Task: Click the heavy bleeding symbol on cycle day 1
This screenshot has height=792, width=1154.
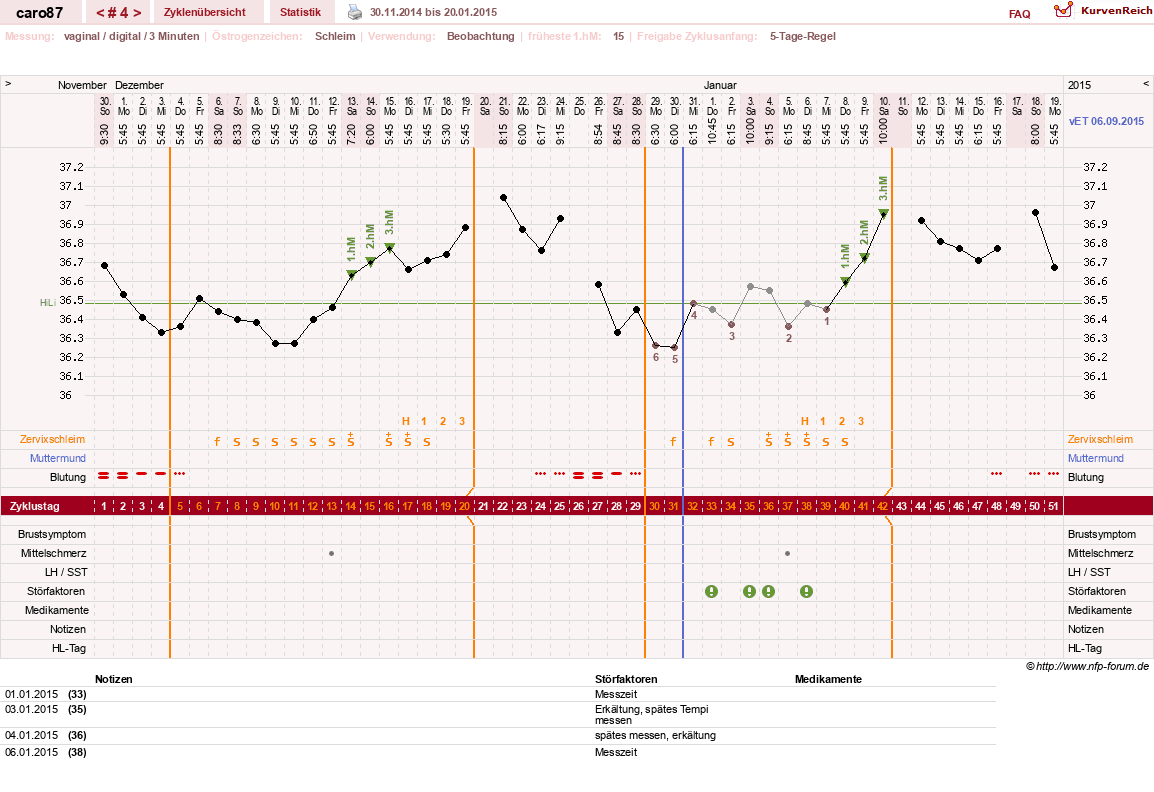Action: 104,475
